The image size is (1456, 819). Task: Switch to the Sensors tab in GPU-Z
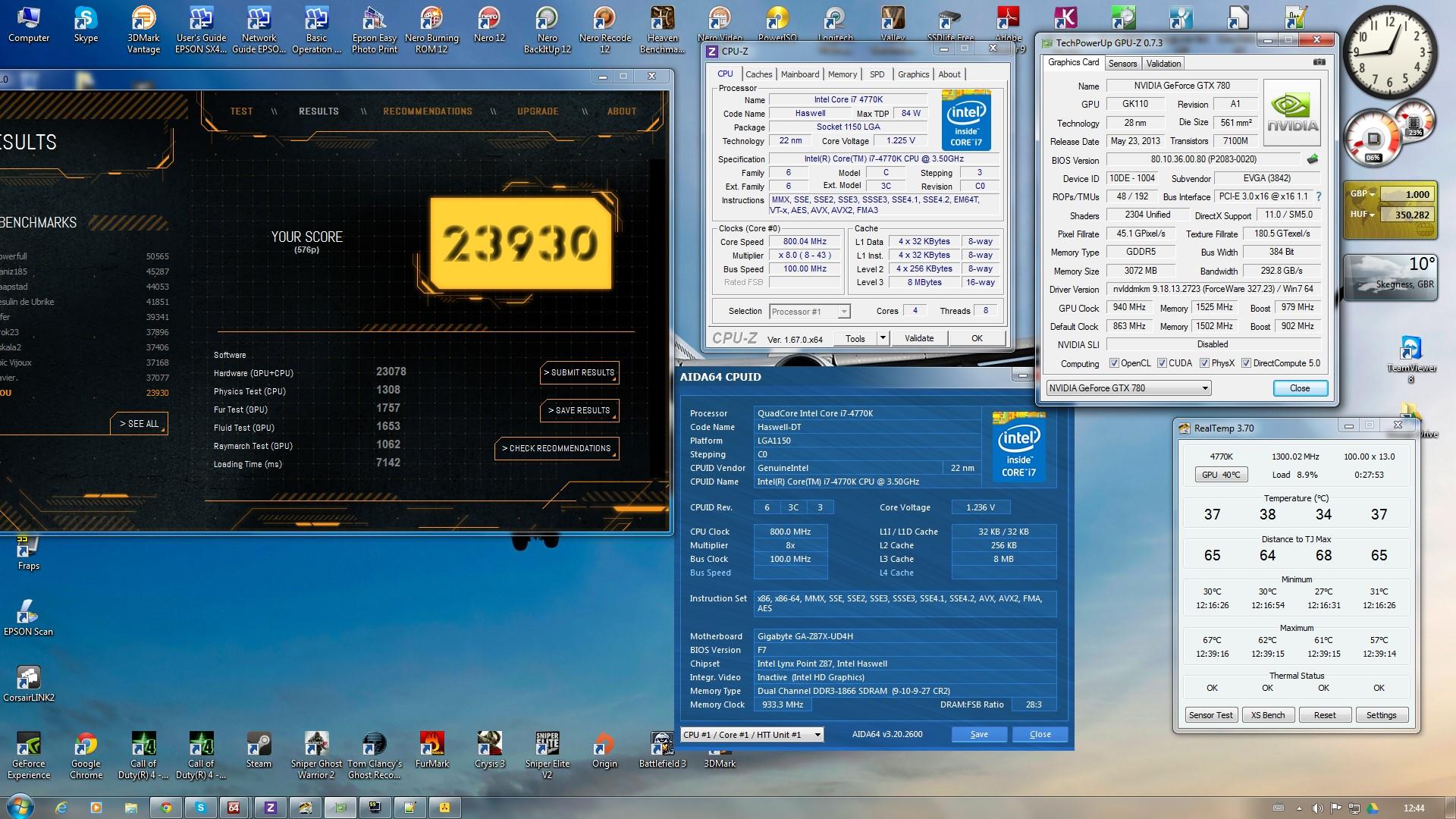[1122, 64]
